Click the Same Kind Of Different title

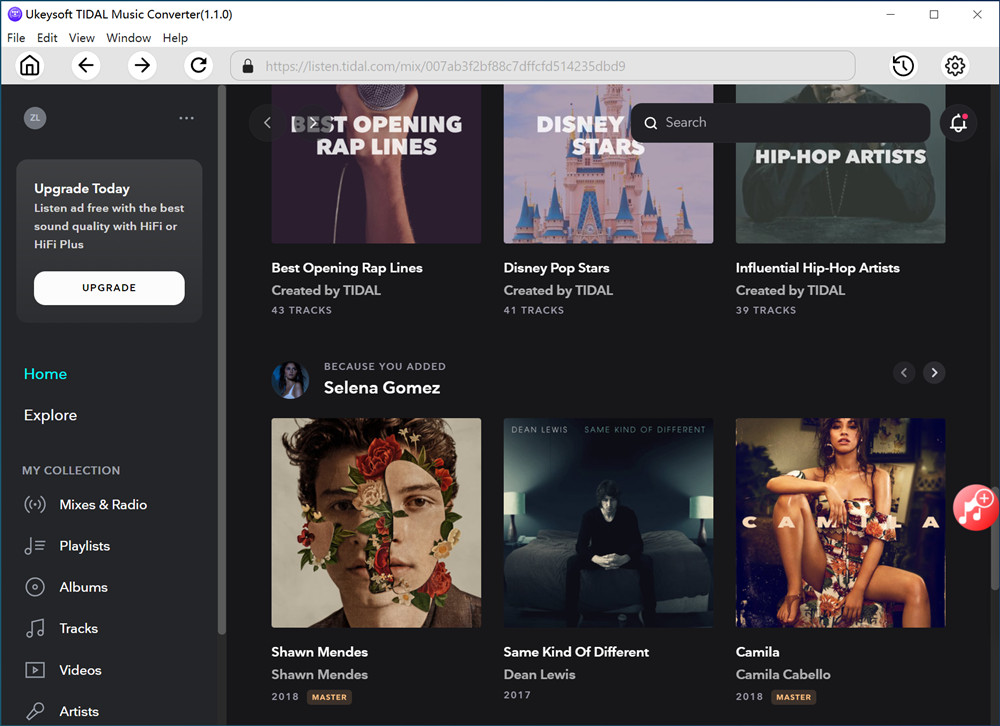click(577, 652)
